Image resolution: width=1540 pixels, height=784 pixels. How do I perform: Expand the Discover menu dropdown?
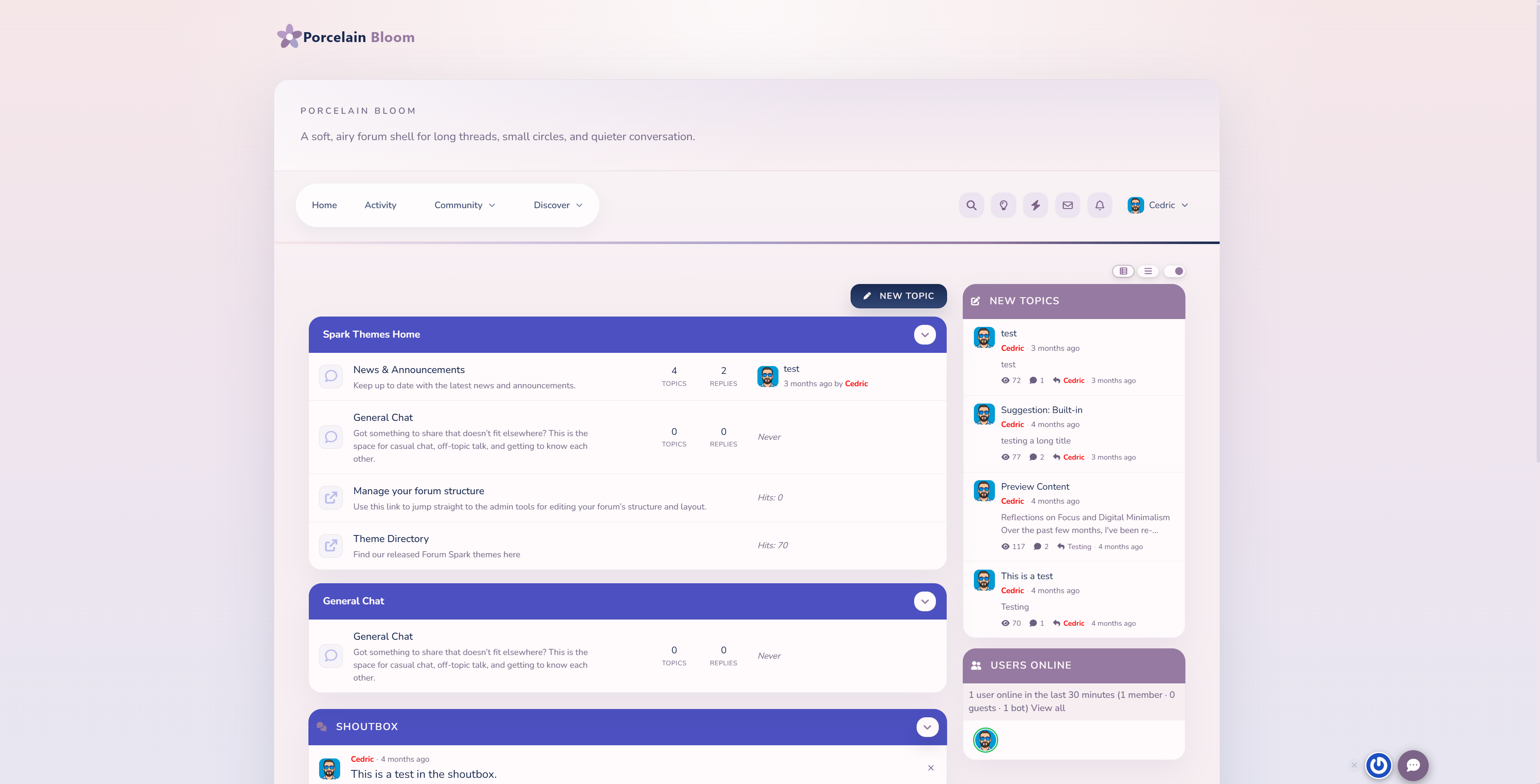[558, 205]
